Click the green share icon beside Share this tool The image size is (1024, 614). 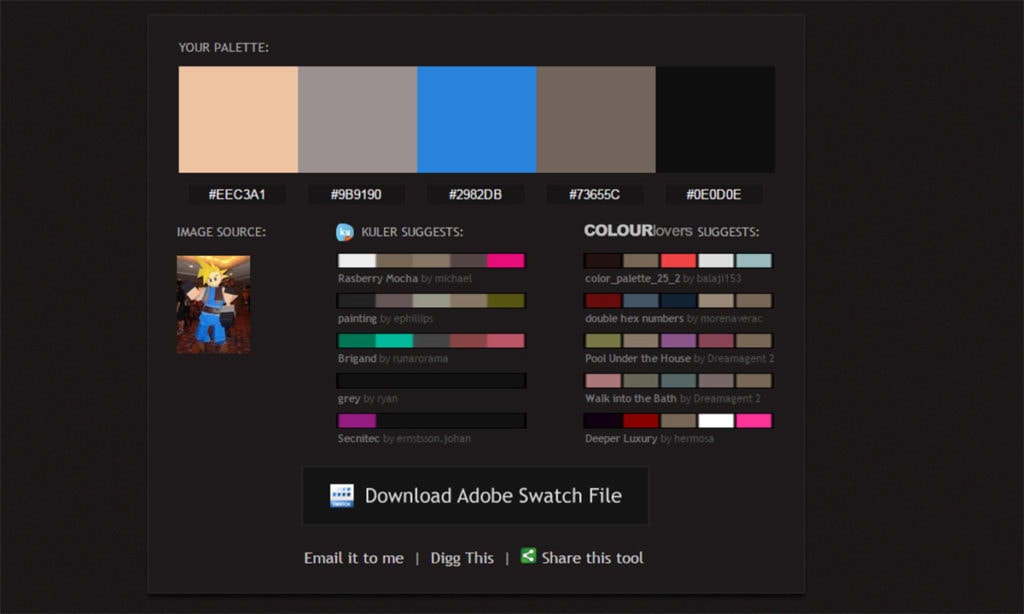click(x=527, y=558)
